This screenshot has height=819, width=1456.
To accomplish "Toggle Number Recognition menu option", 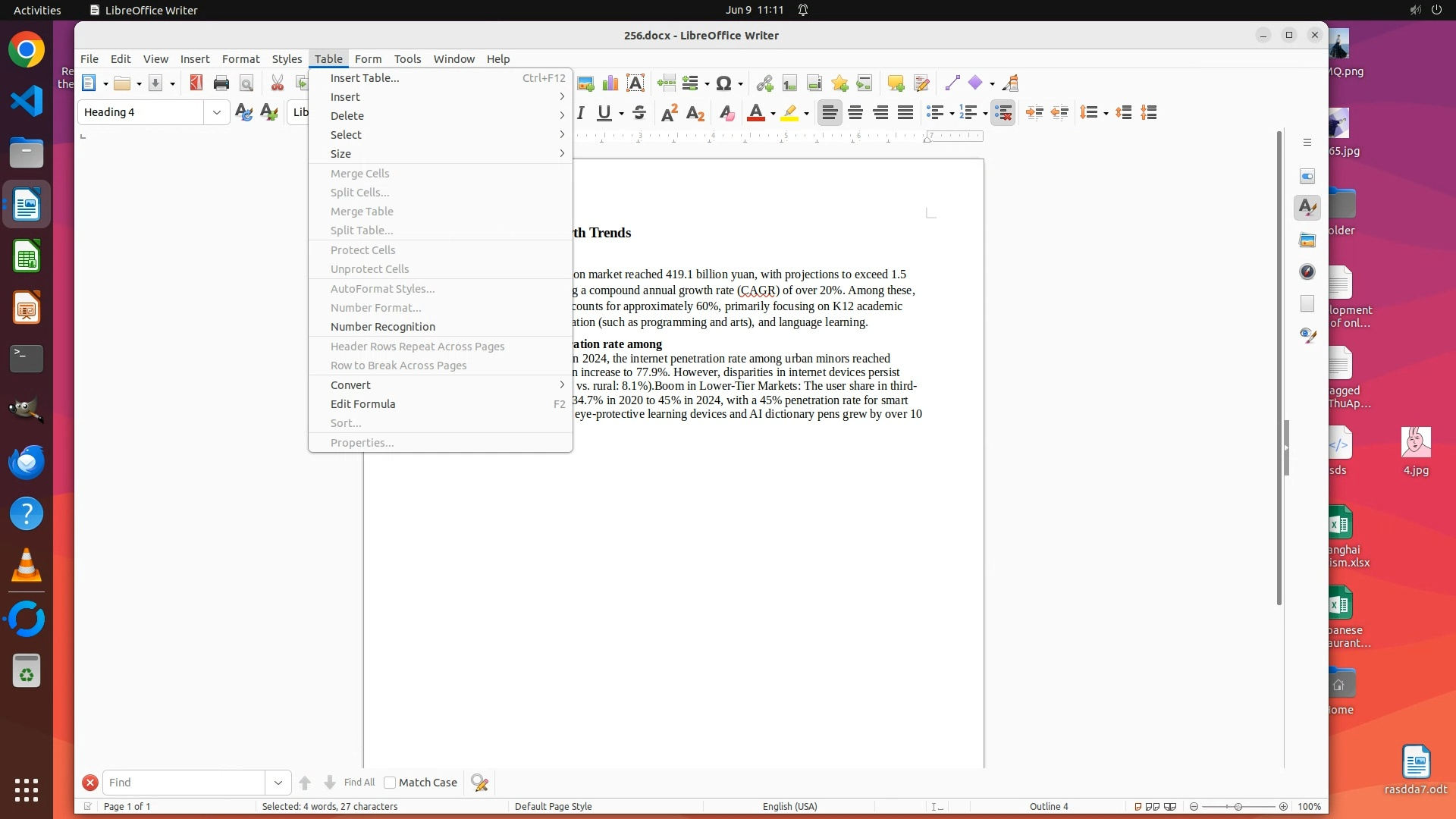I will point(382,327).
